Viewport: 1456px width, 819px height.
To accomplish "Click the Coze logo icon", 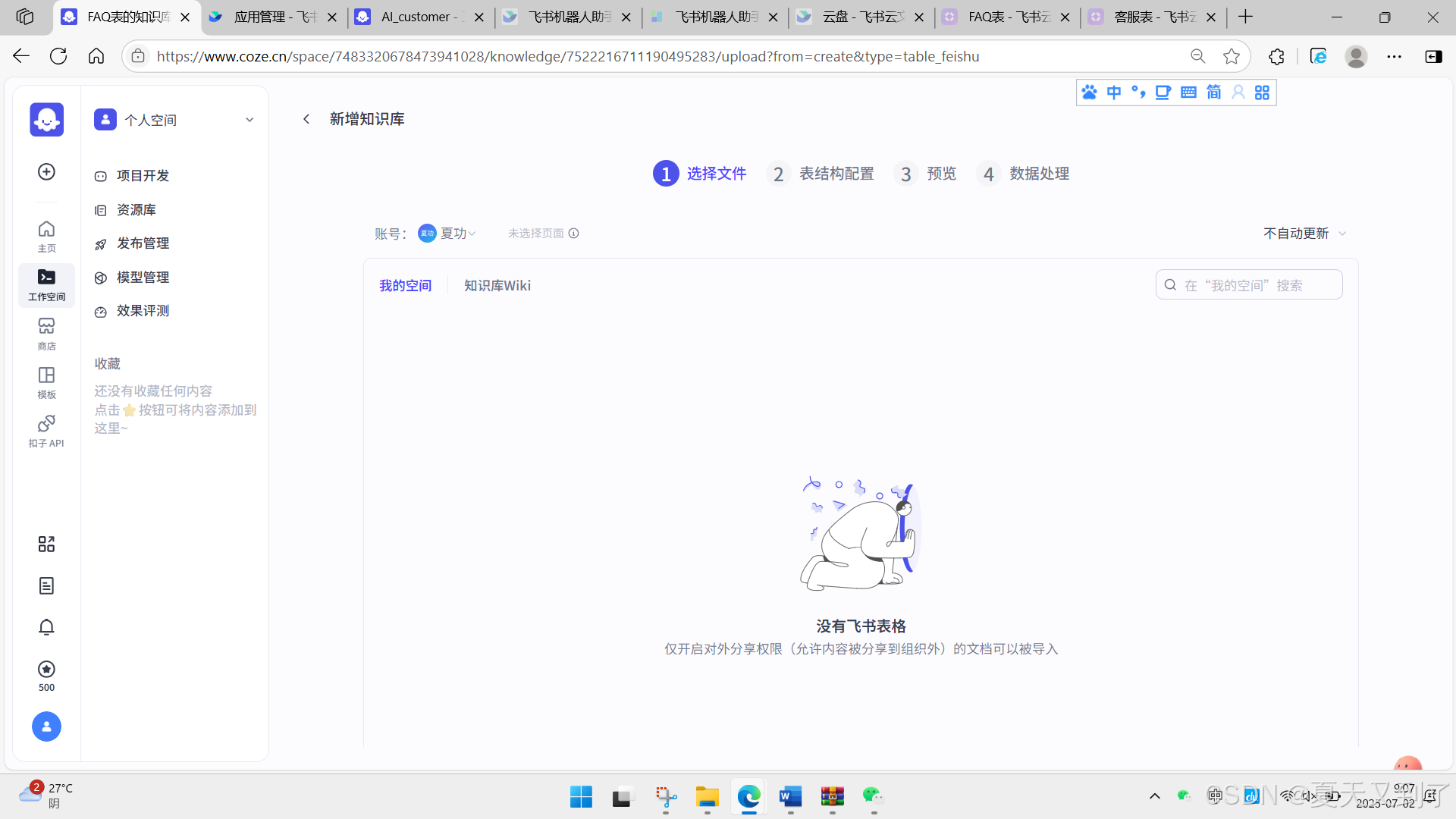I will [x=46, y=119].
